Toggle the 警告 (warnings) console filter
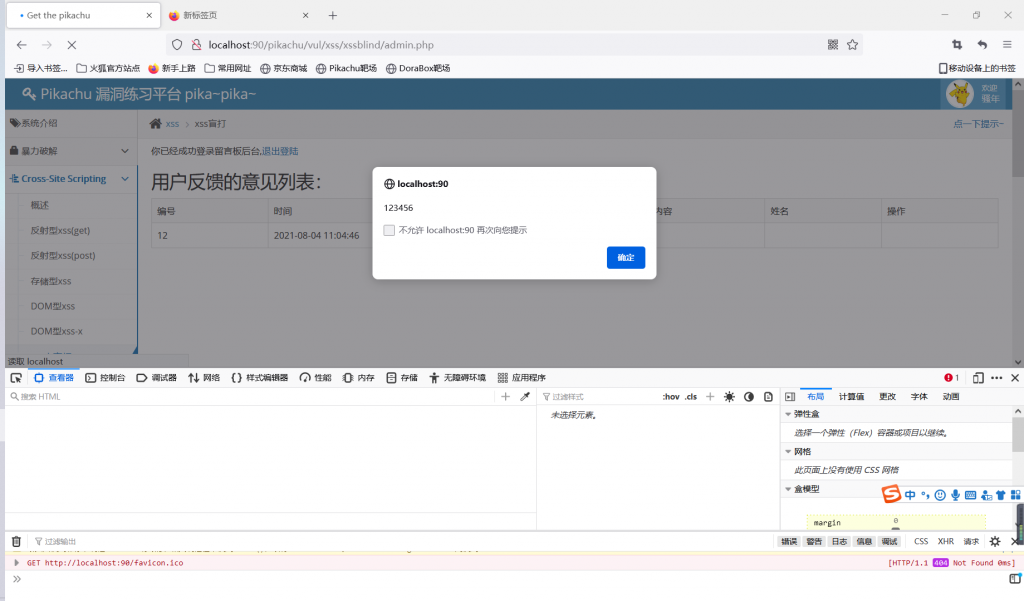The height and width of the screenshot is (601, 1024). tap(814, 541)
